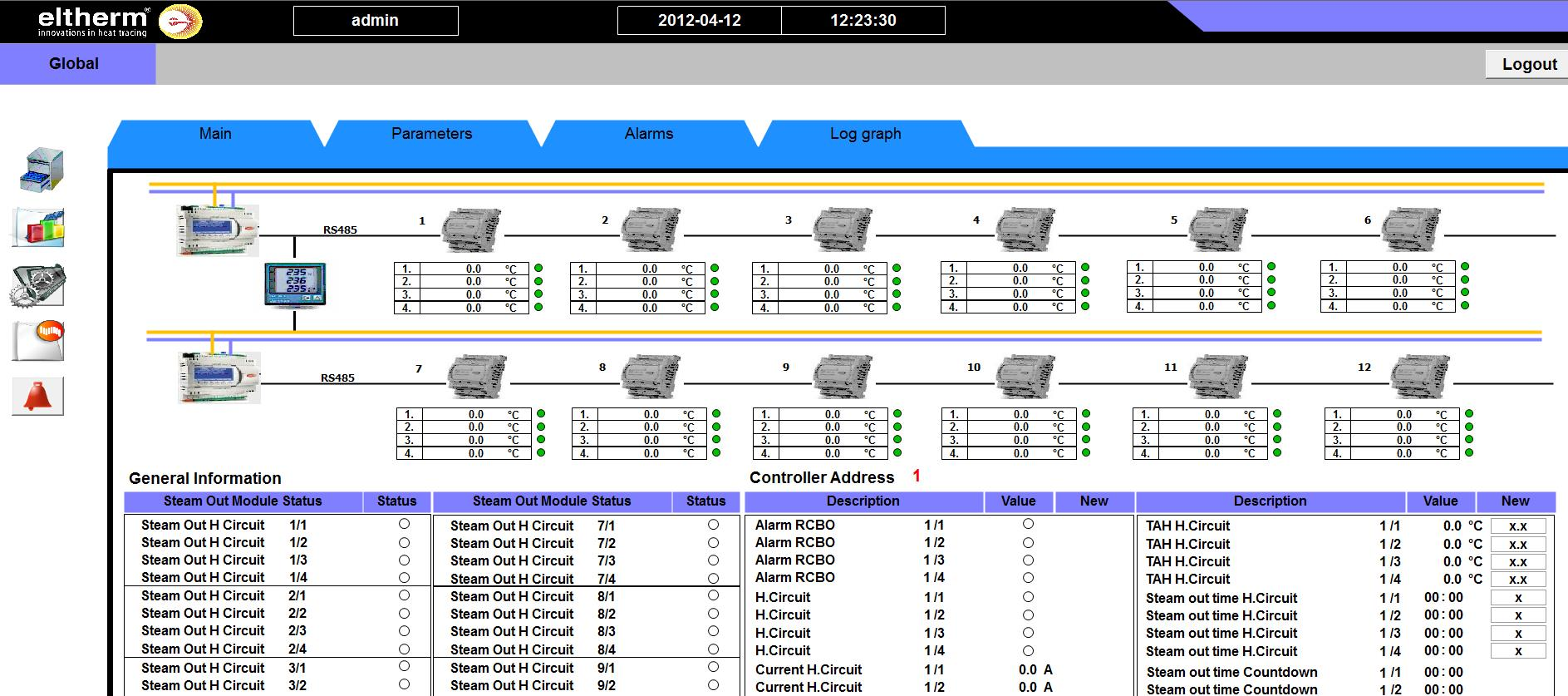1568x696 pixels.
Task: Select controller module 7 icon
Action: pyautogui.click(x=477, y=377)
